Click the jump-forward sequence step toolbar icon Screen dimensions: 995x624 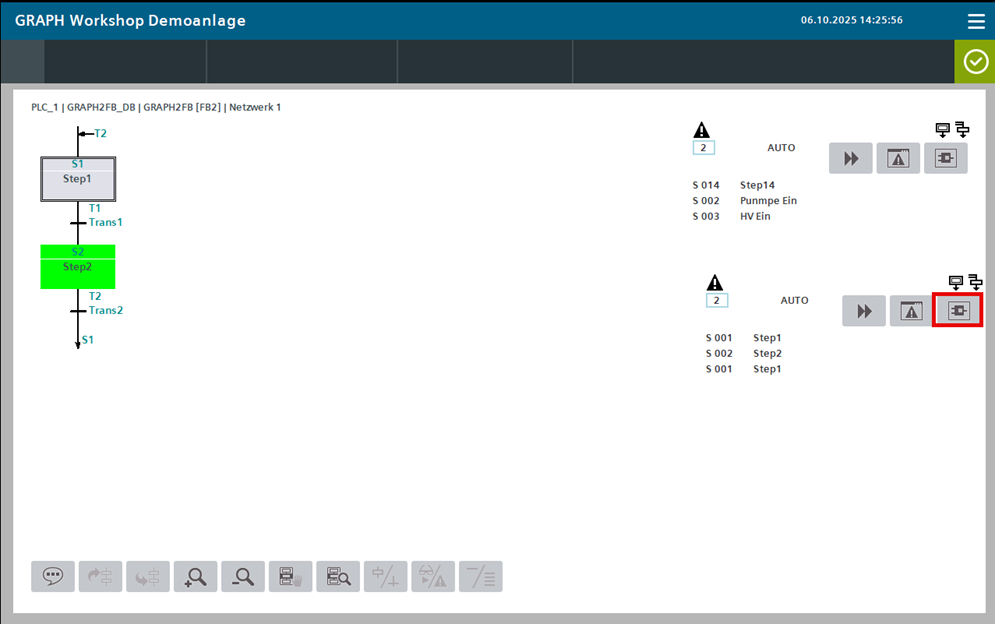(x=100, y=576)
